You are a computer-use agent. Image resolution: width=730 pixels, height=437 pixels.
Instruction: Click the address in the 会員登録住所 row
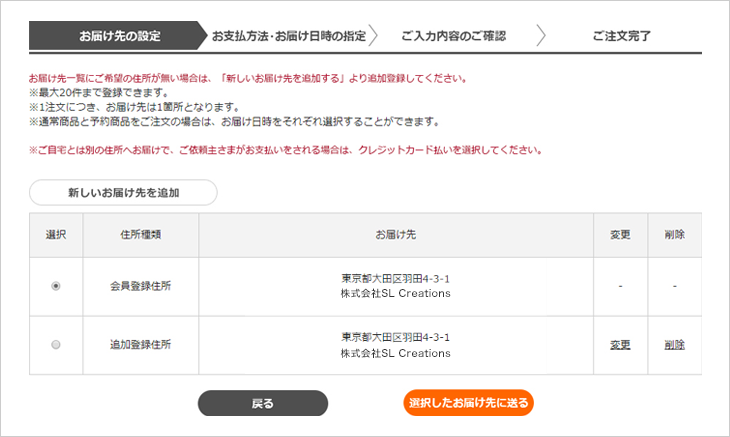click(395, 286)
